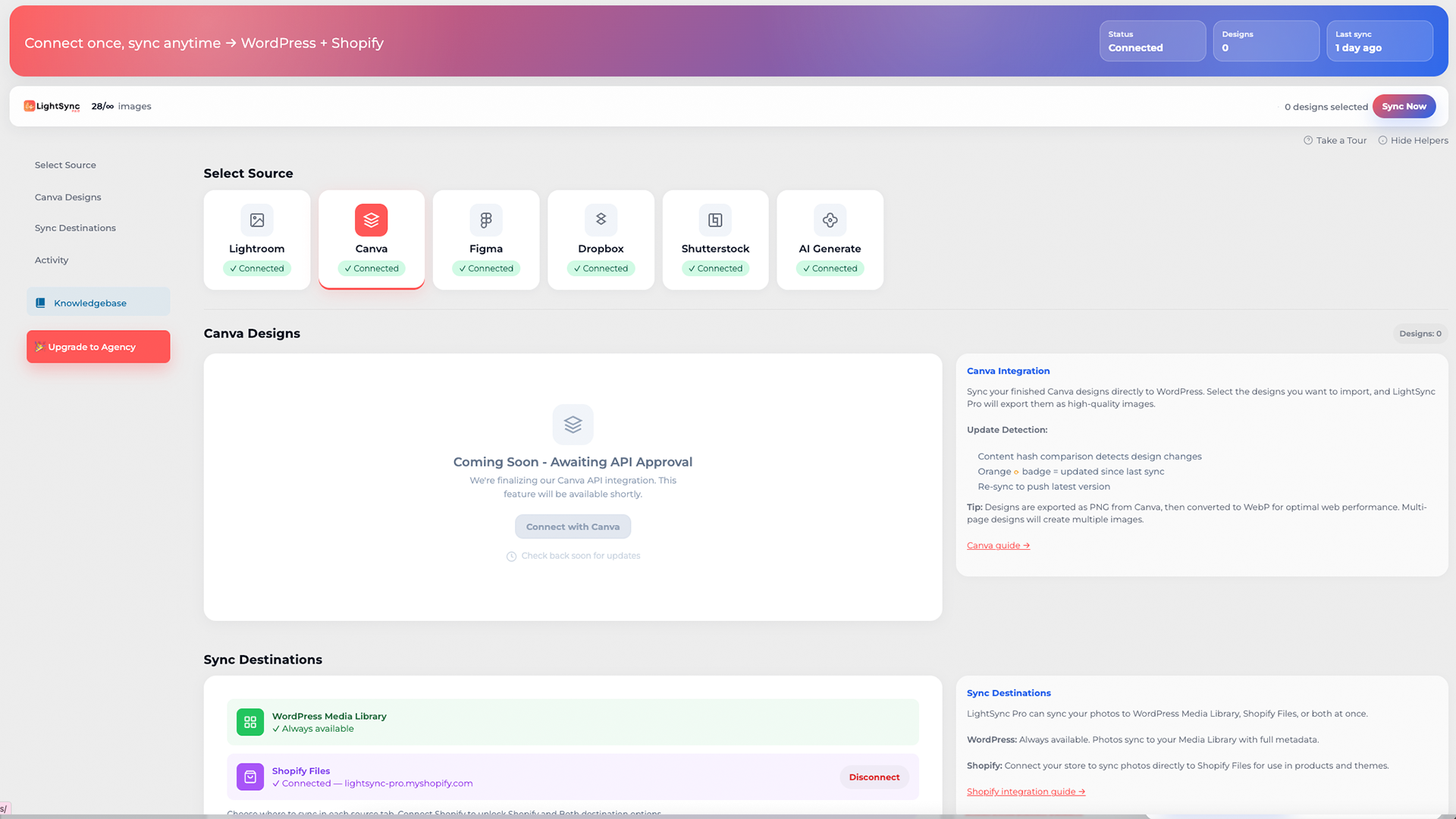The height and width of the screenshot is (819, 1456).
Task: Click 'Coming Soon - Awaiting API Approval' heading
Action: pos(573,462)
